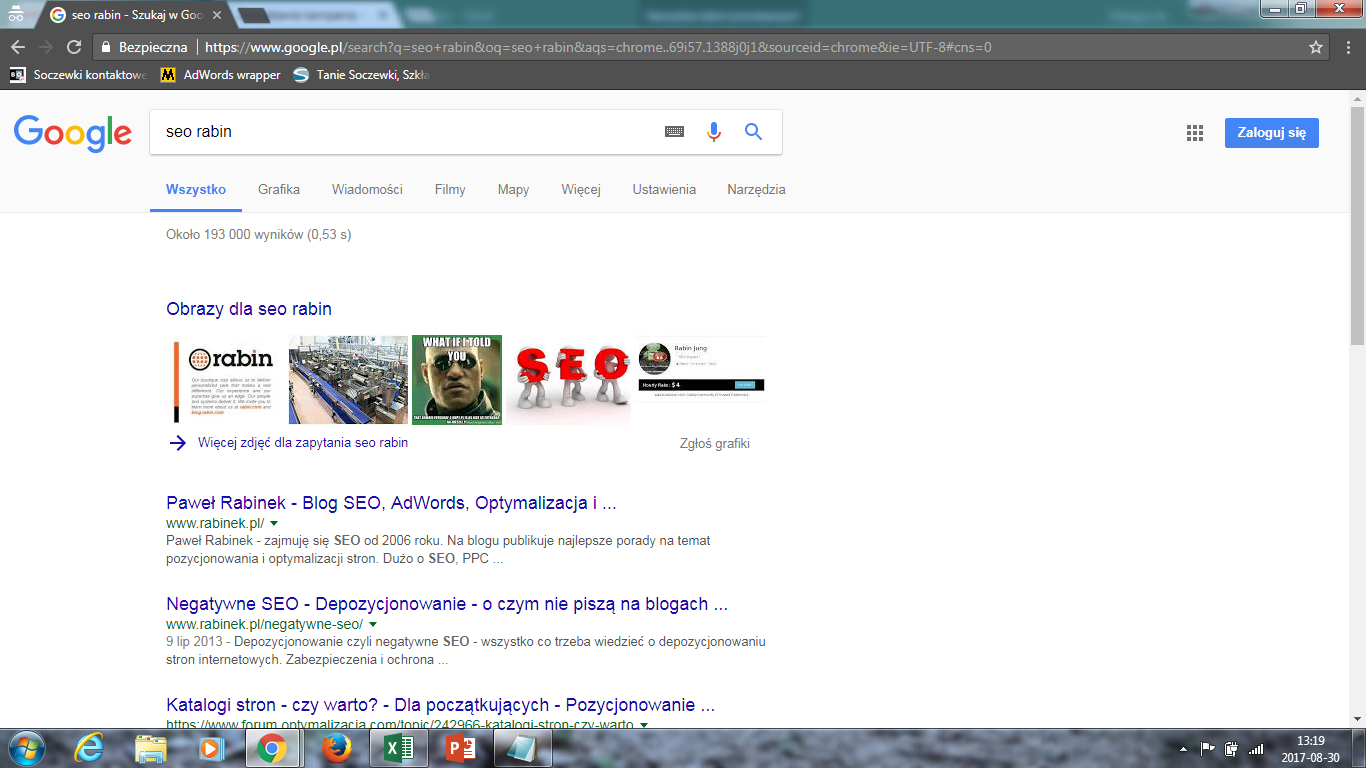This screenshot has width=1366, height=768.
Task: Open the Google apps grid icon
Action: pyautogui.click(x=1194, y=133)
